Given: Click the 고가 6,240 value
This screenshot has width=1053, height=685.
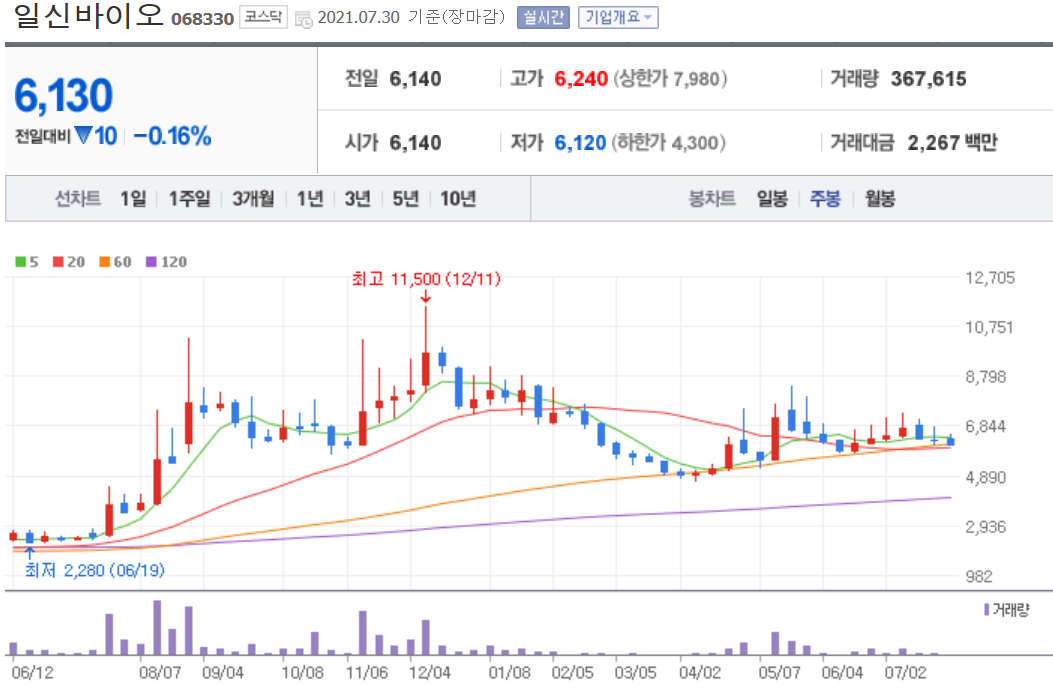Looking at the screenshot, I should tap(581, 79).
